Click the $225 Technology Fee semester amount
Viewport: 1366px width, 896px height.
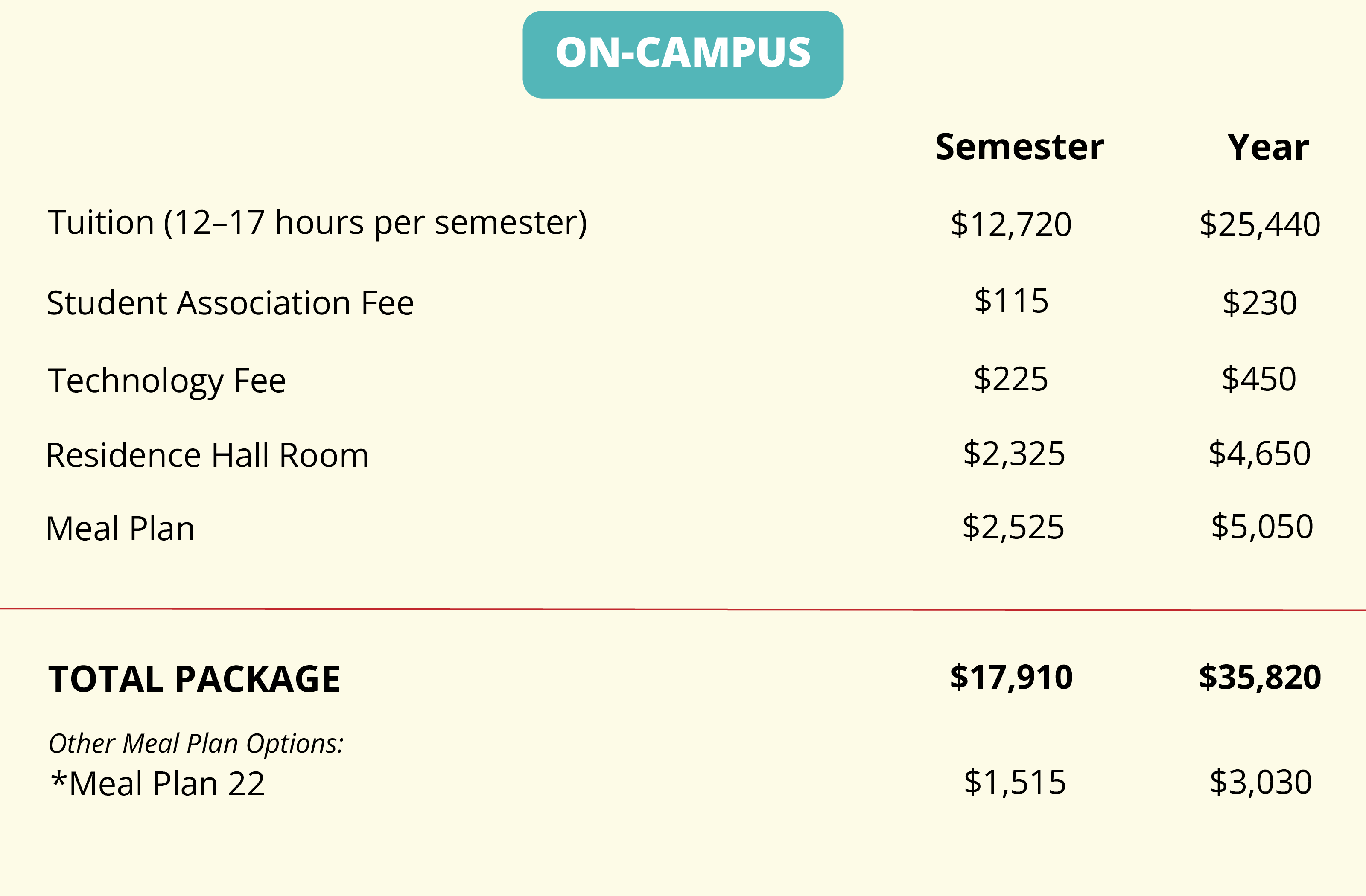pyautogui.click(x=1011, y=379)
